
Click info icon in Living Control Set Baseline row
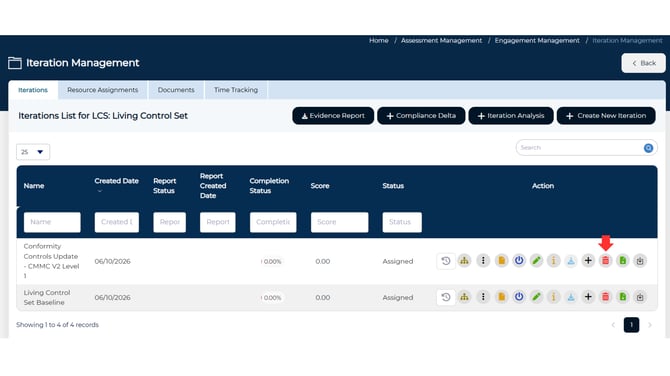553,297
